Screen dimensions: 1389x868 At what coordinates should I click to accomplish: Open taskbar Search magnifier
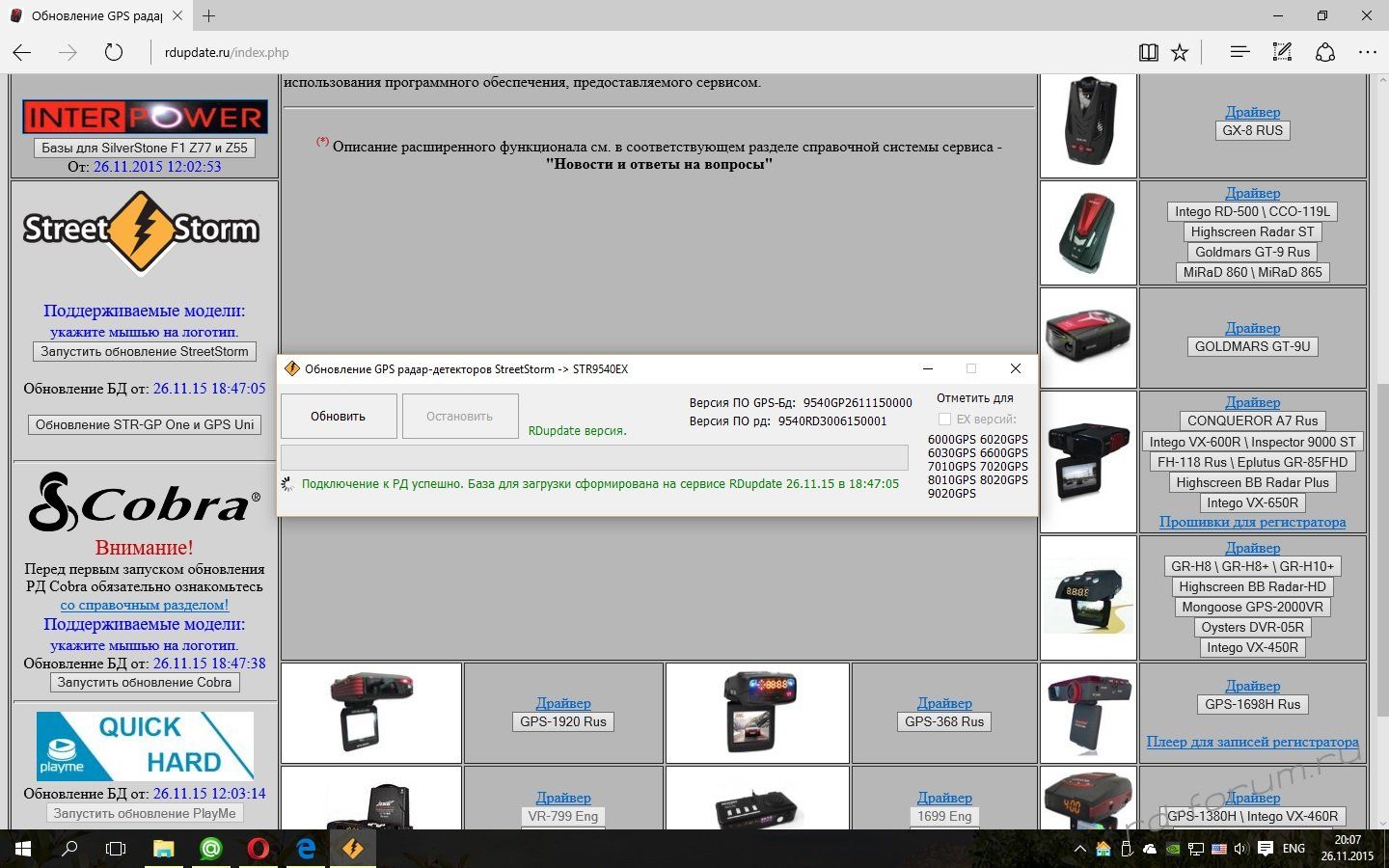click(69, 849)
